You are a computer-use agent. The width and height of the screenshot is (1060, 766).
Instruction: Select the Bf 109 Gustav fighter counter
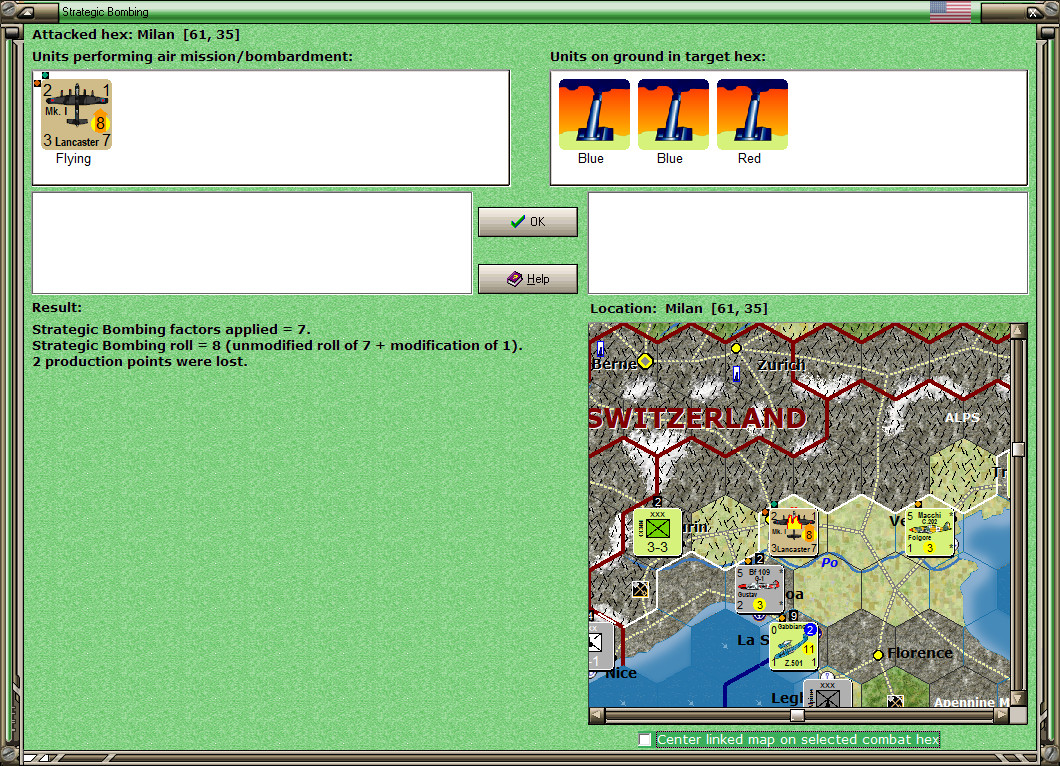point(759,589)
